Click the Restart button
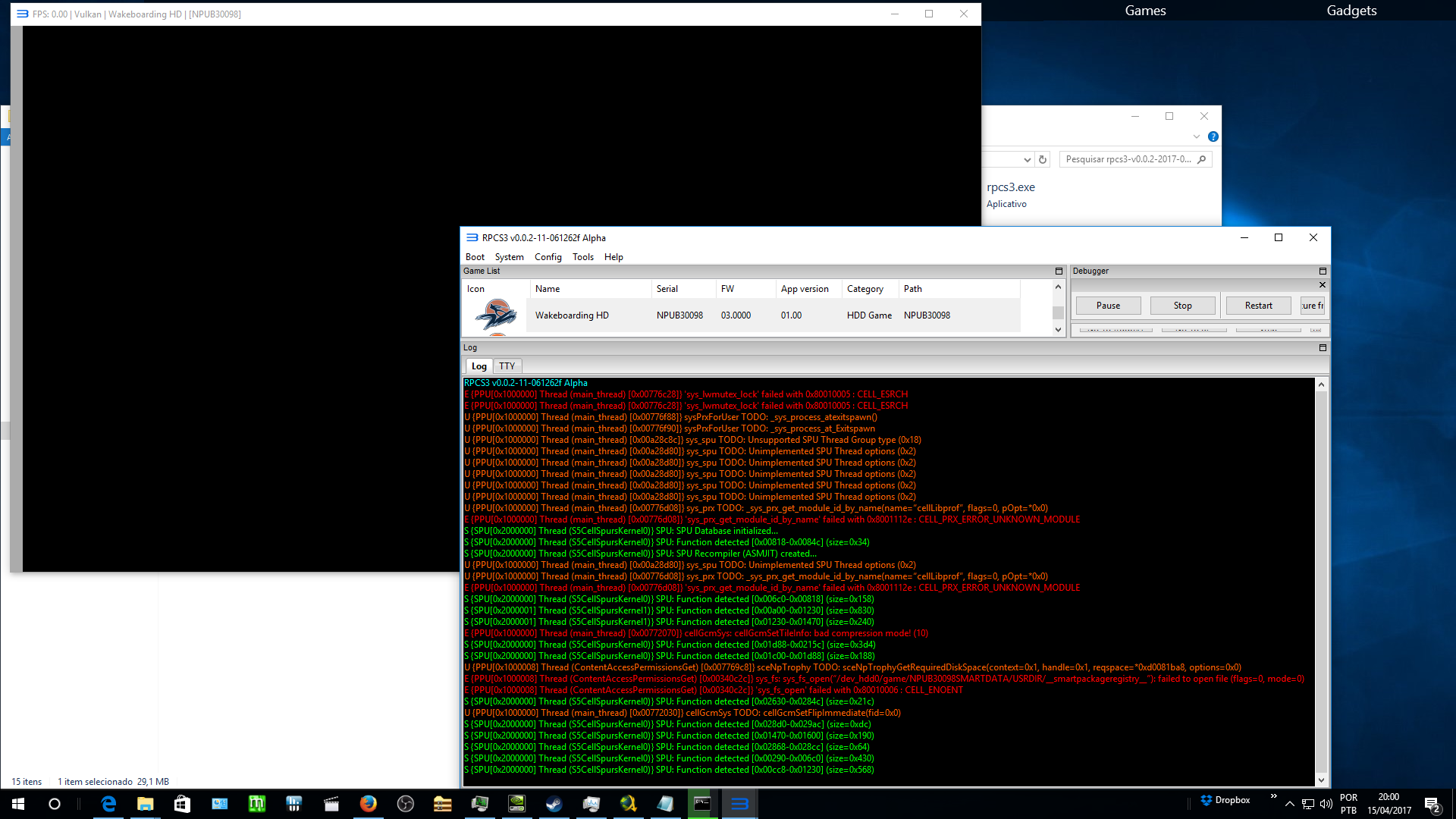1456x819 pixels. 1258,306
